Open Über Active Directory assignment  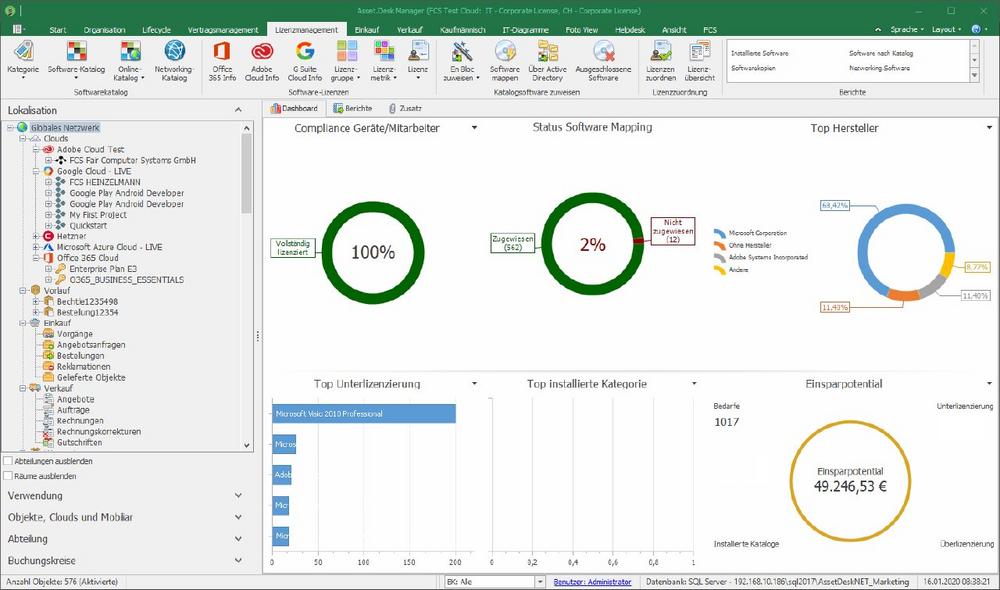point(547,60)
